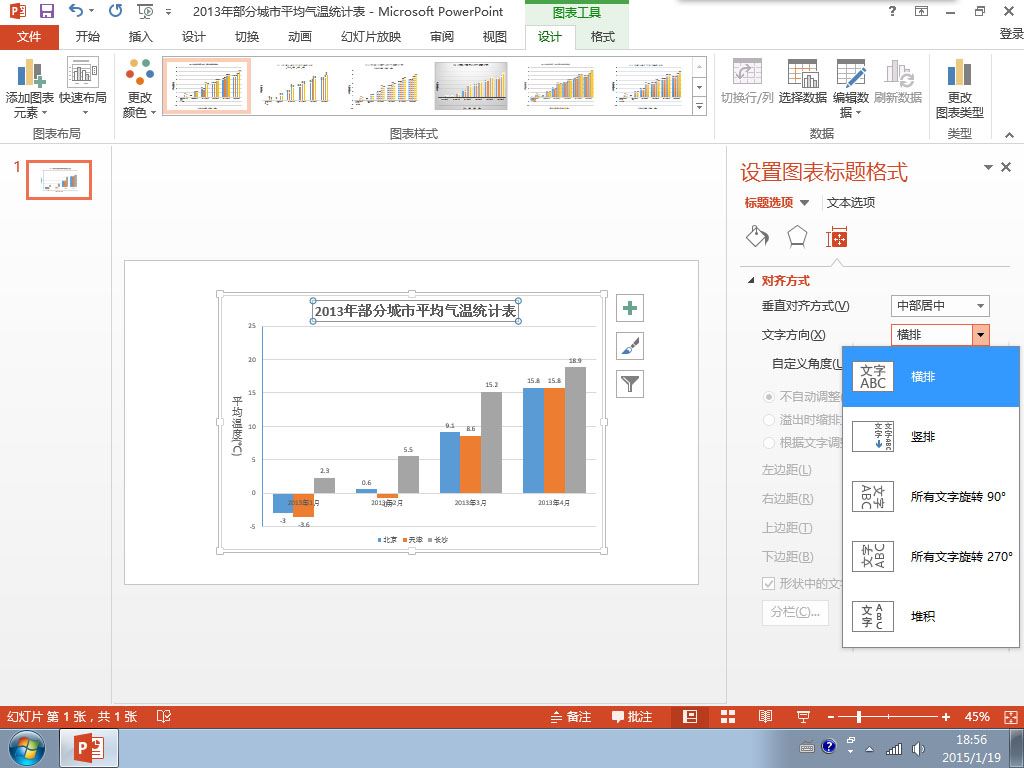The width and height of the screenshot is (1024, 768).
Task: Click the Undo arrow icon
Action: [76, 10]
